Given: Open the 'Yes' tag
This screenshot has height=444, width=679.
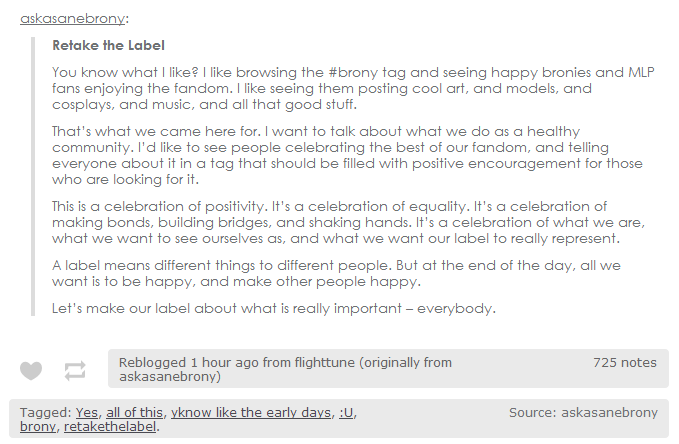Looking at the screenshot, I should click(87, 412).
